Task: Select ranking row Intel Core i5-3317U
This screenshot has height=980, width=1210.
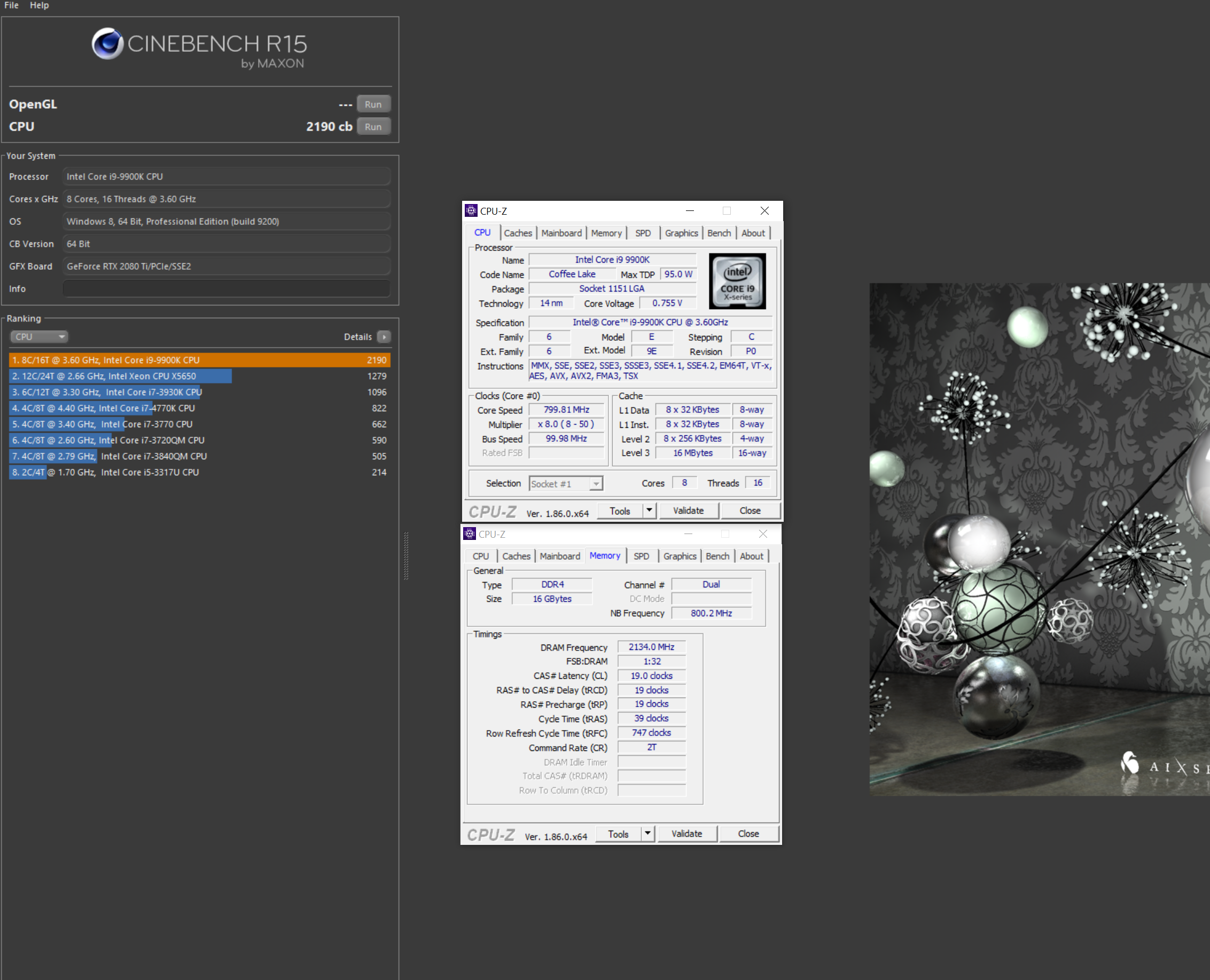Action: pos(199,473)
